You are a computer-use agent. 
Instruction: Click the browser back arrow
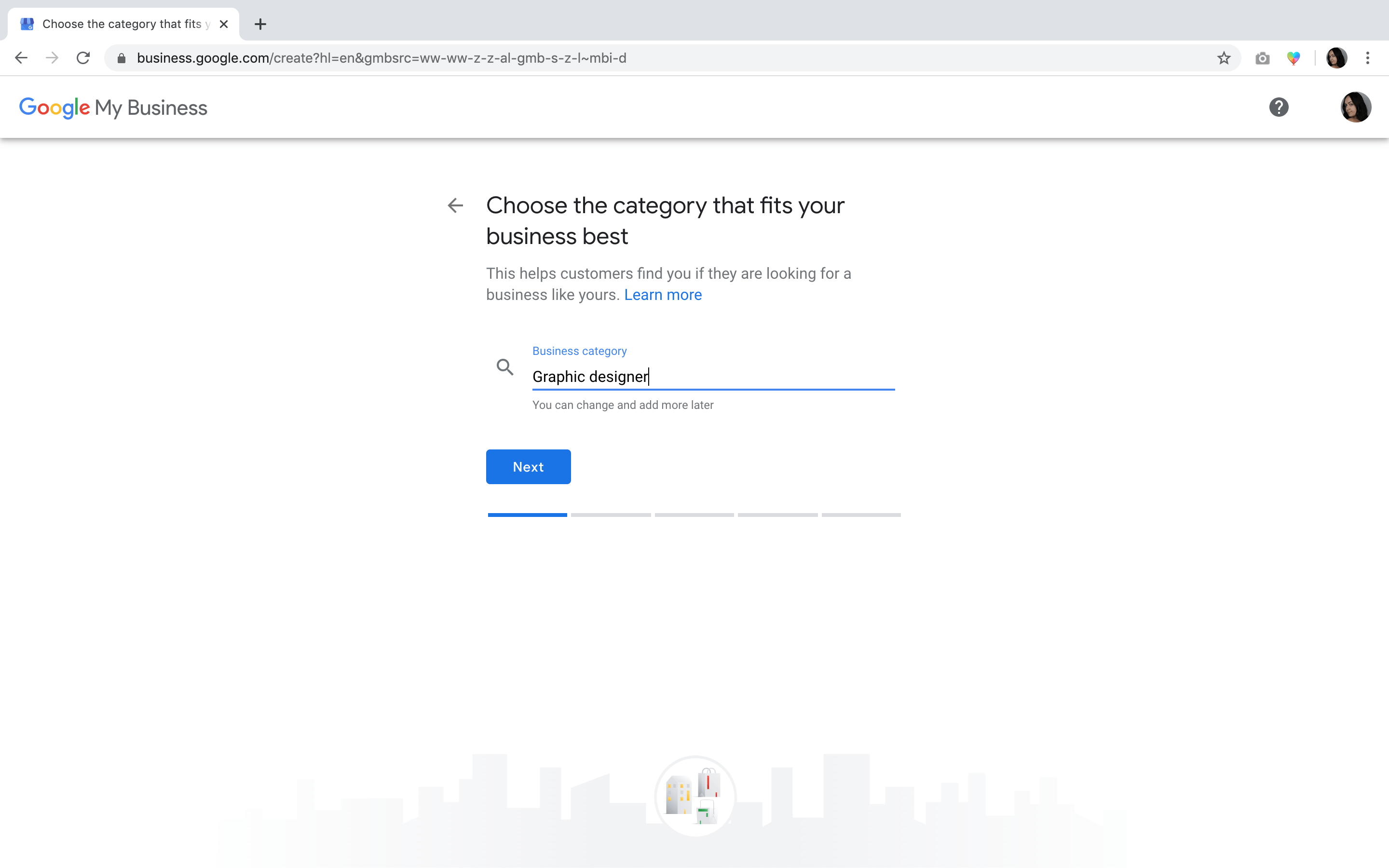point(21,58)
